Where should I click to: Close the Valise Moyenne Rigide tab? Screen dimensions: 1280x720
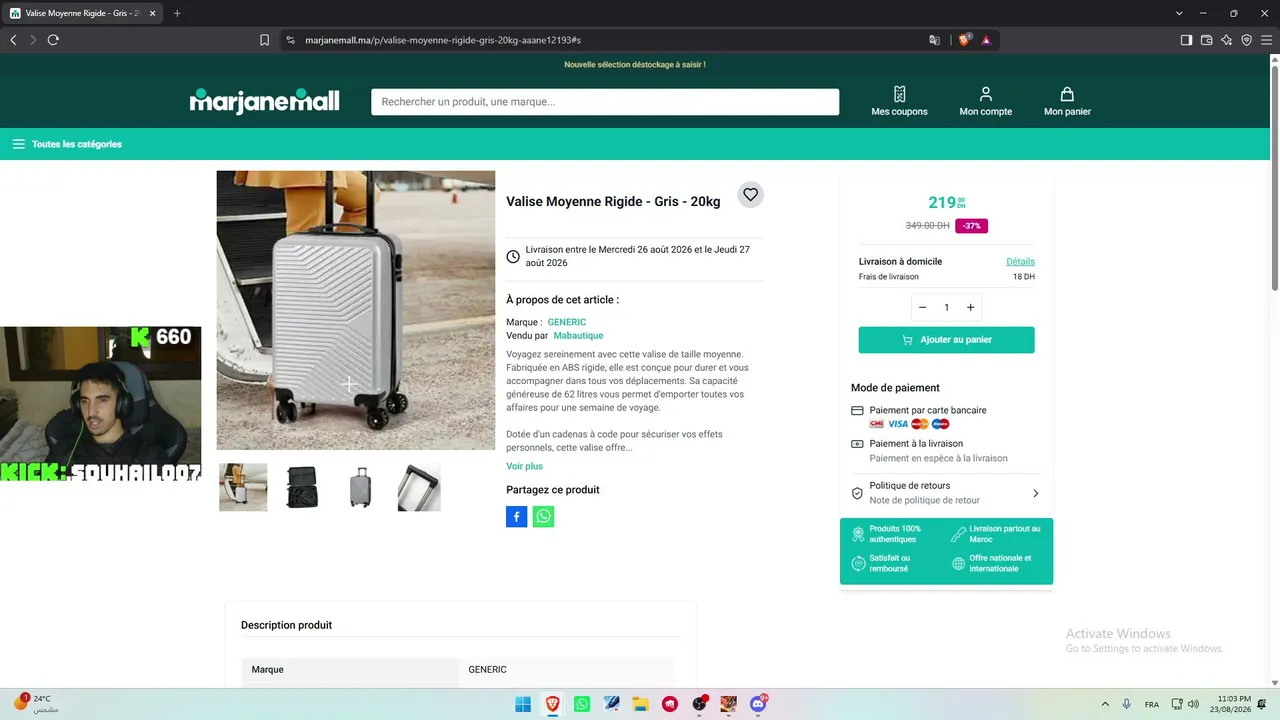pyautogui.click(x=152, y=13)
